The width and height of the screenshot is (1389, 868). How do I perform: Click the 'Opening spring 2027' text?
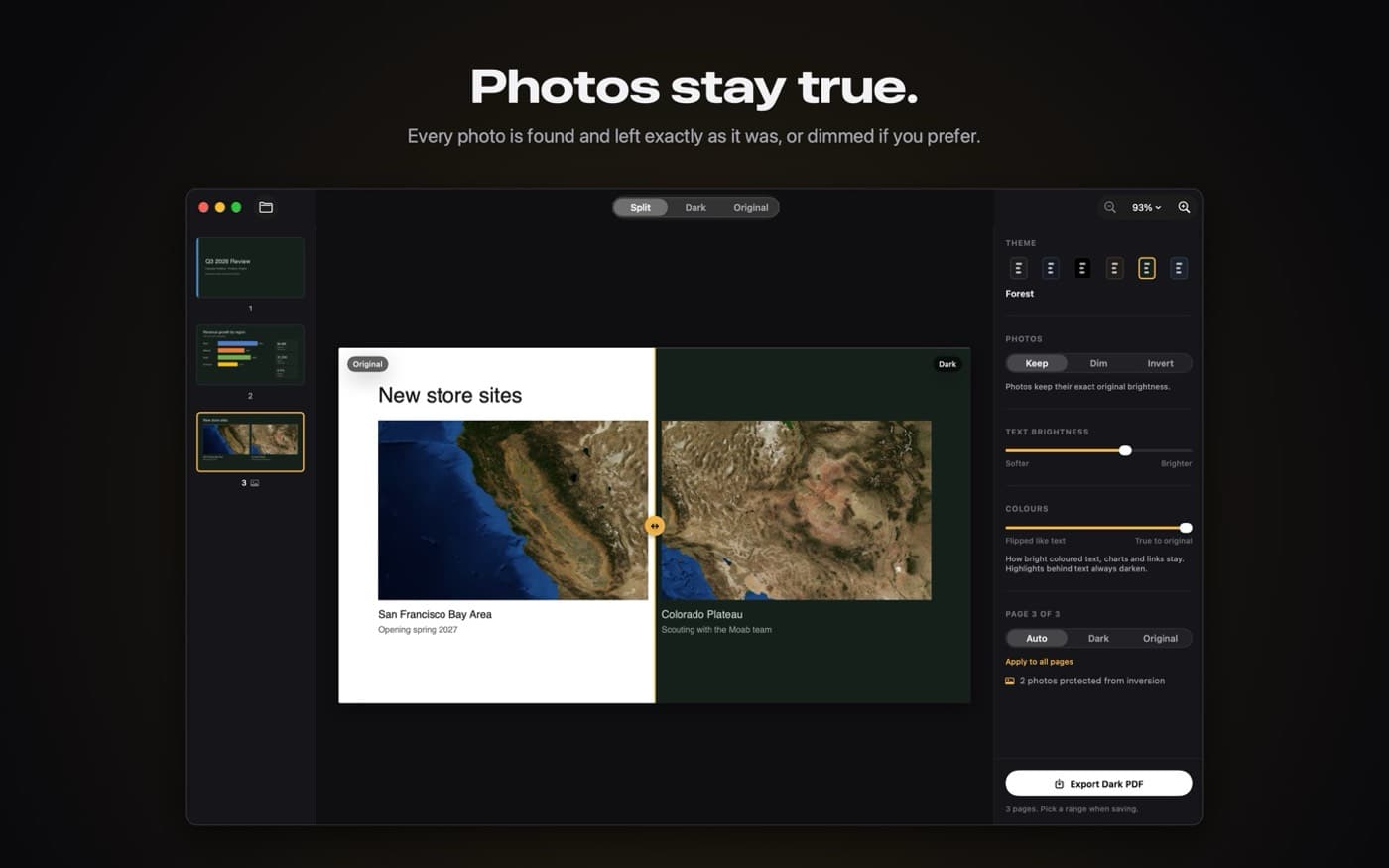(x=418, y=630)
